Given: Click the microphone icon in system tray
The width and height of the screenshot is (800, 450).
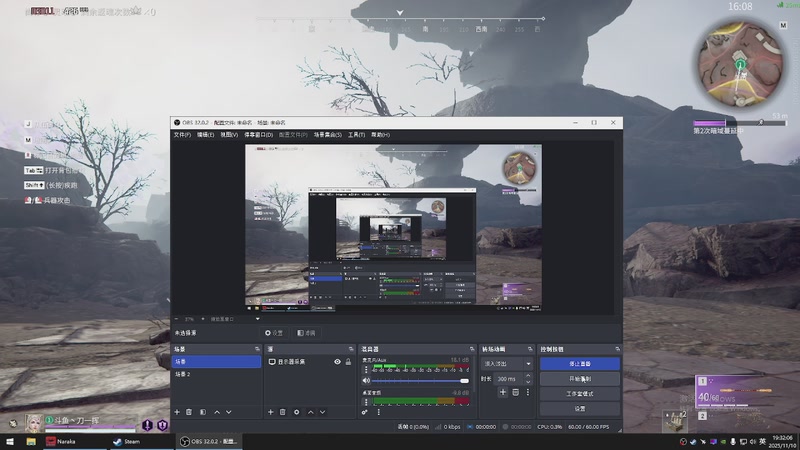Looking at the screenshot, I should coord(733,441).
